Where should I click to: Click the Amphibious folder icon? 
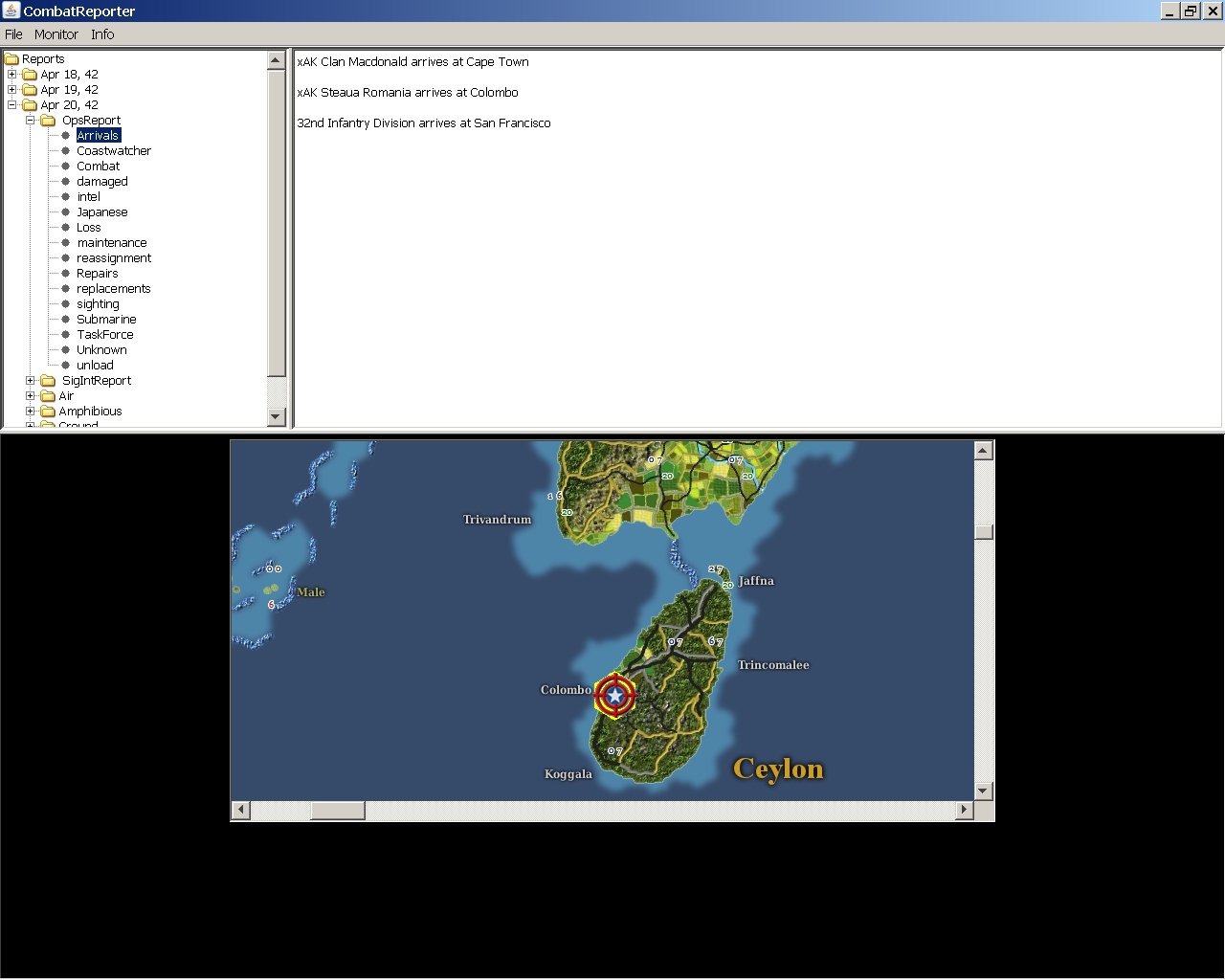point(48,412)
